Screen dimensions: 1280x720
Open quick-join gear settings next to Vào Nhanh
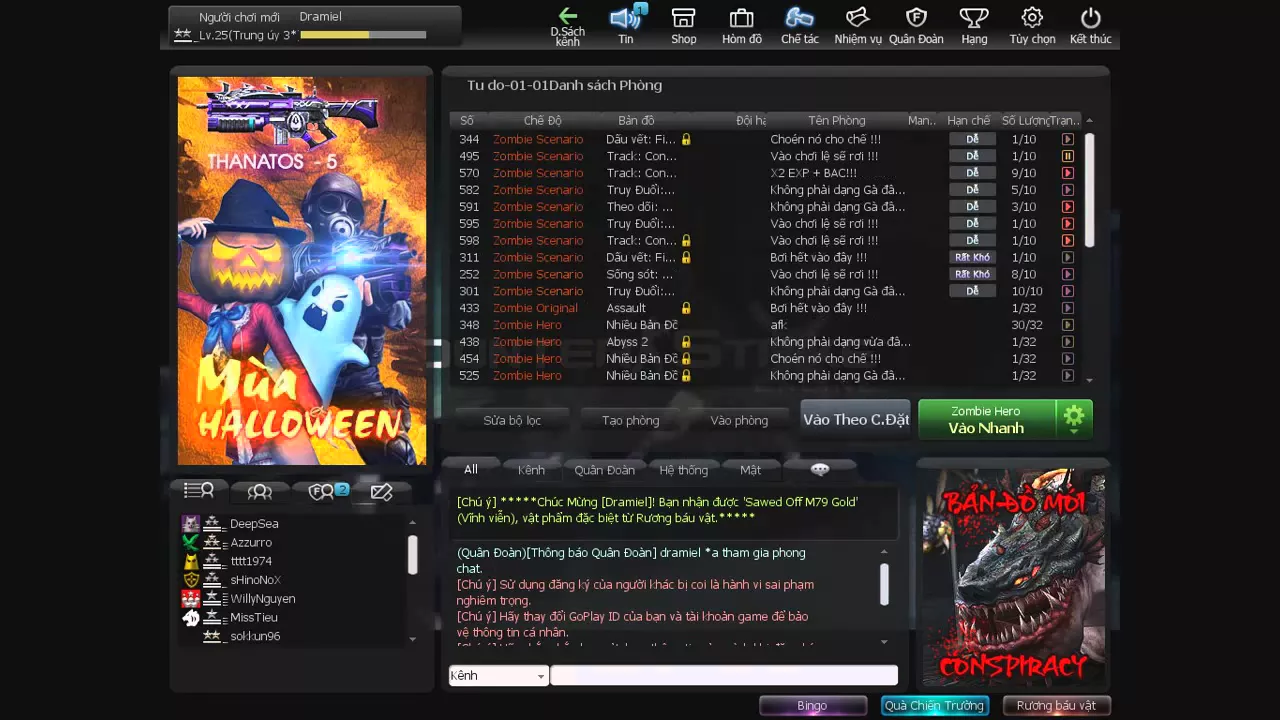coord(1074,418)
